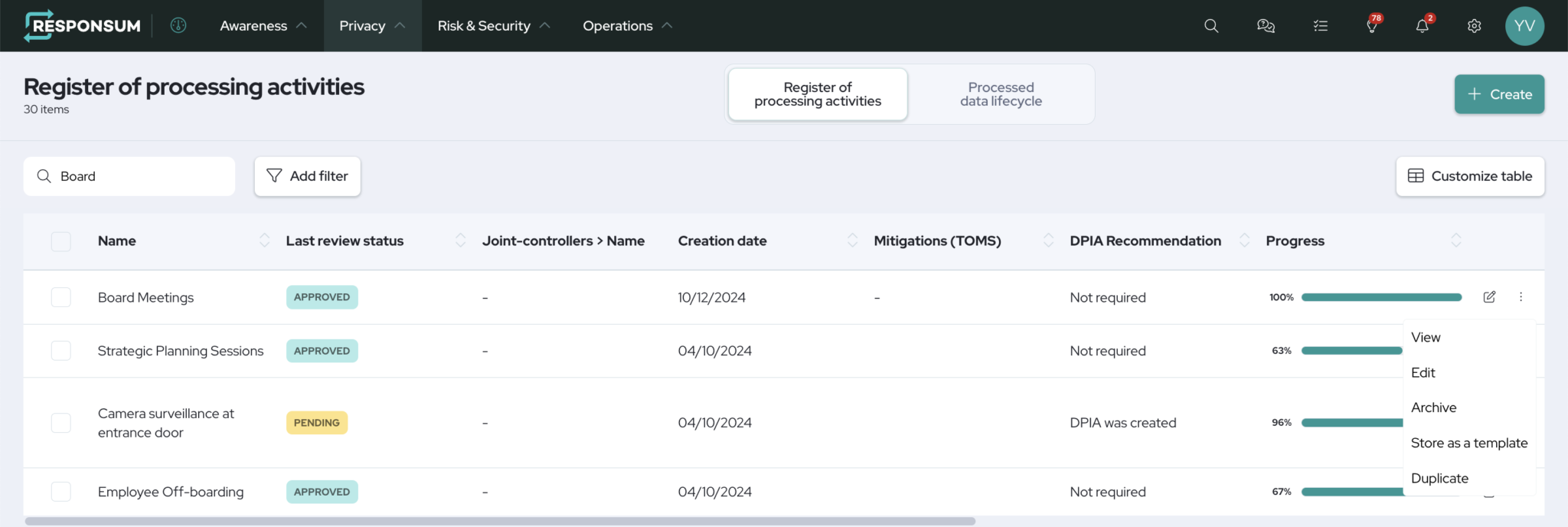
Task: Switch to Register of processing activities tab
Action: coord(818,94)
